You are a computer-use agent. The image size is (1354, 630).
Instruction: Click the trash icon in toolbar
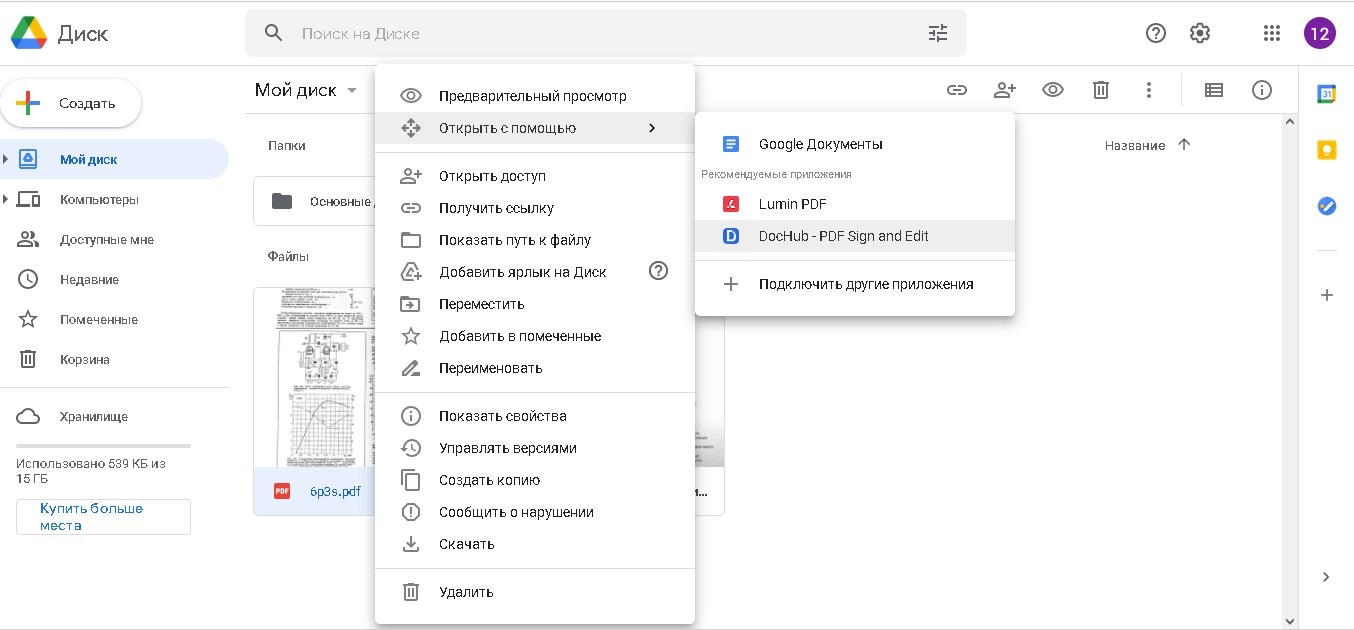1101,90
